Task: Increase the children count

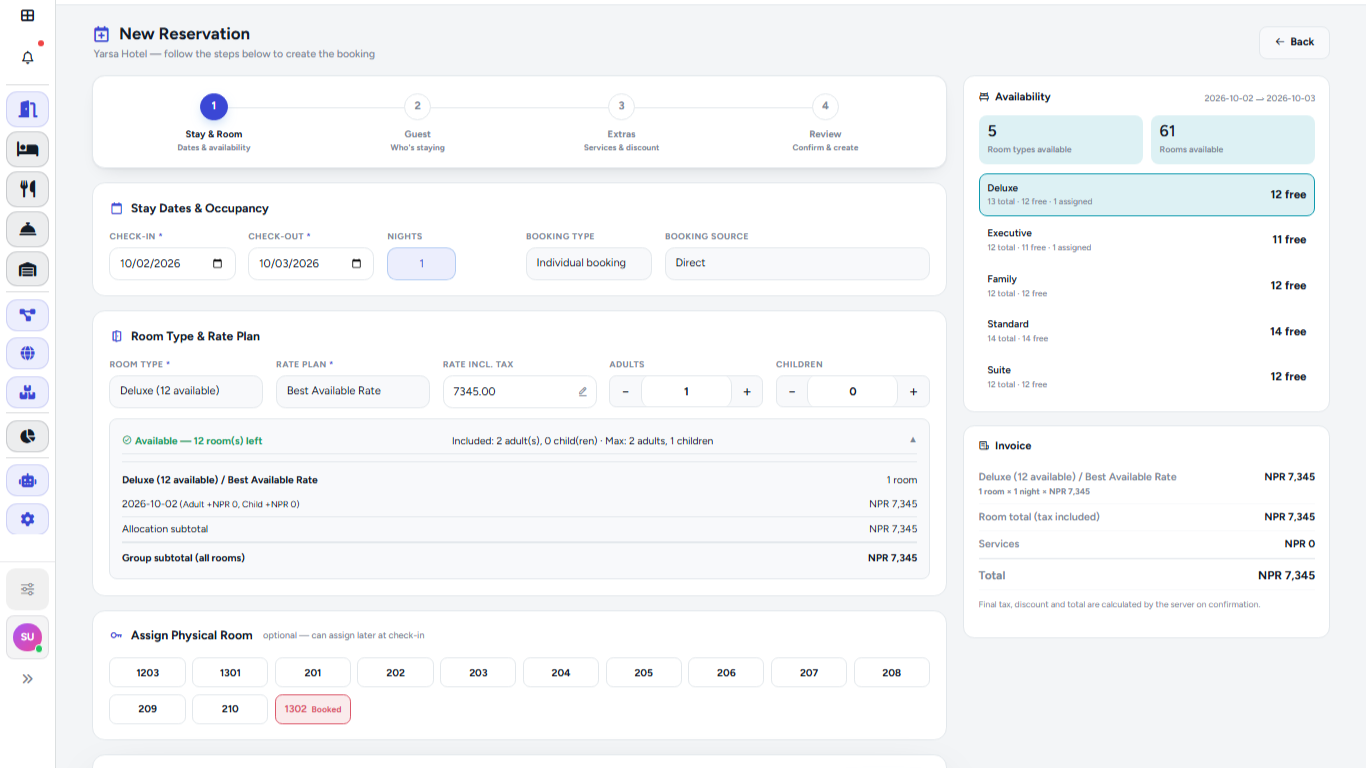Action: (913, 392)
